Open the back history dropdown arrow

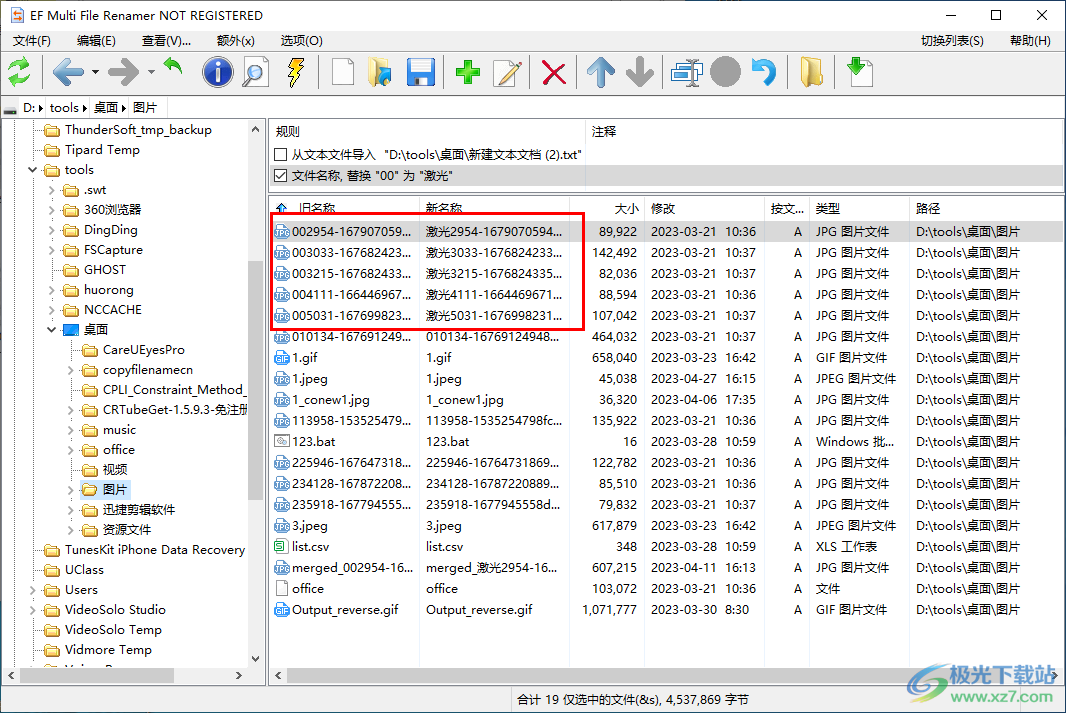[x=95, y=72]
